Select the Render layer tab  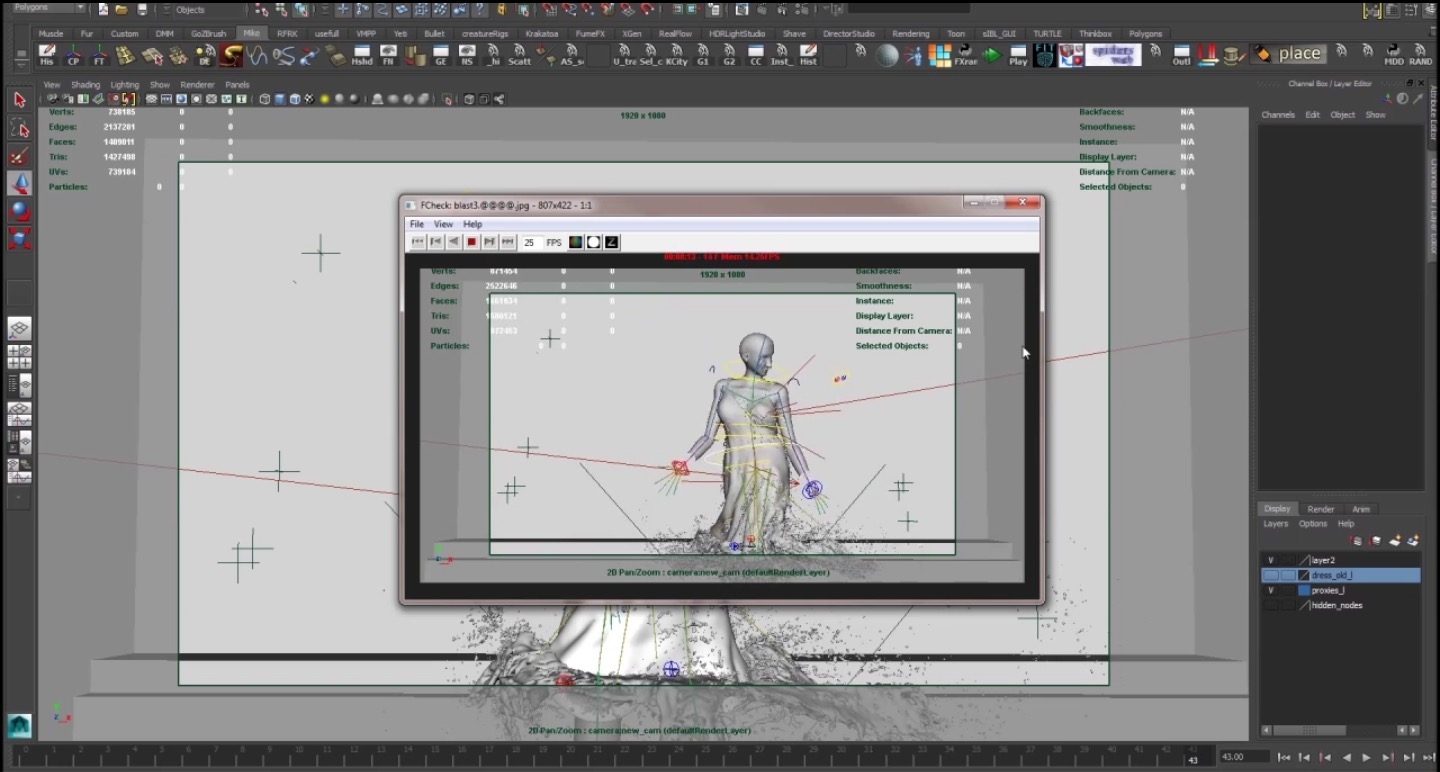1320,509
